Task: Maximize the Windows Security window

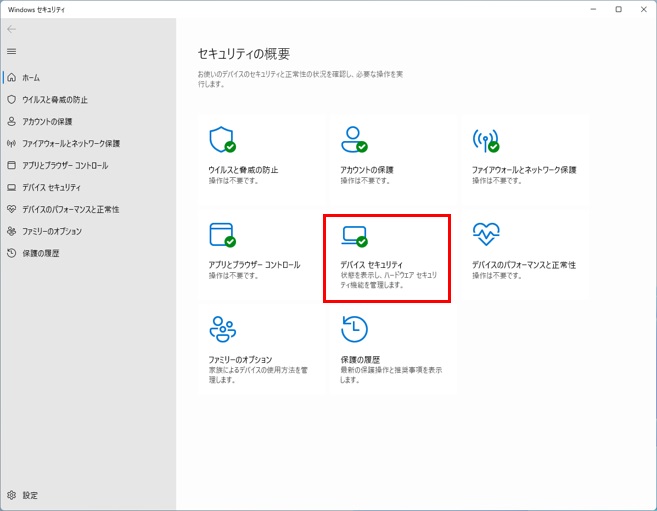Action: [x=618, y=9]
